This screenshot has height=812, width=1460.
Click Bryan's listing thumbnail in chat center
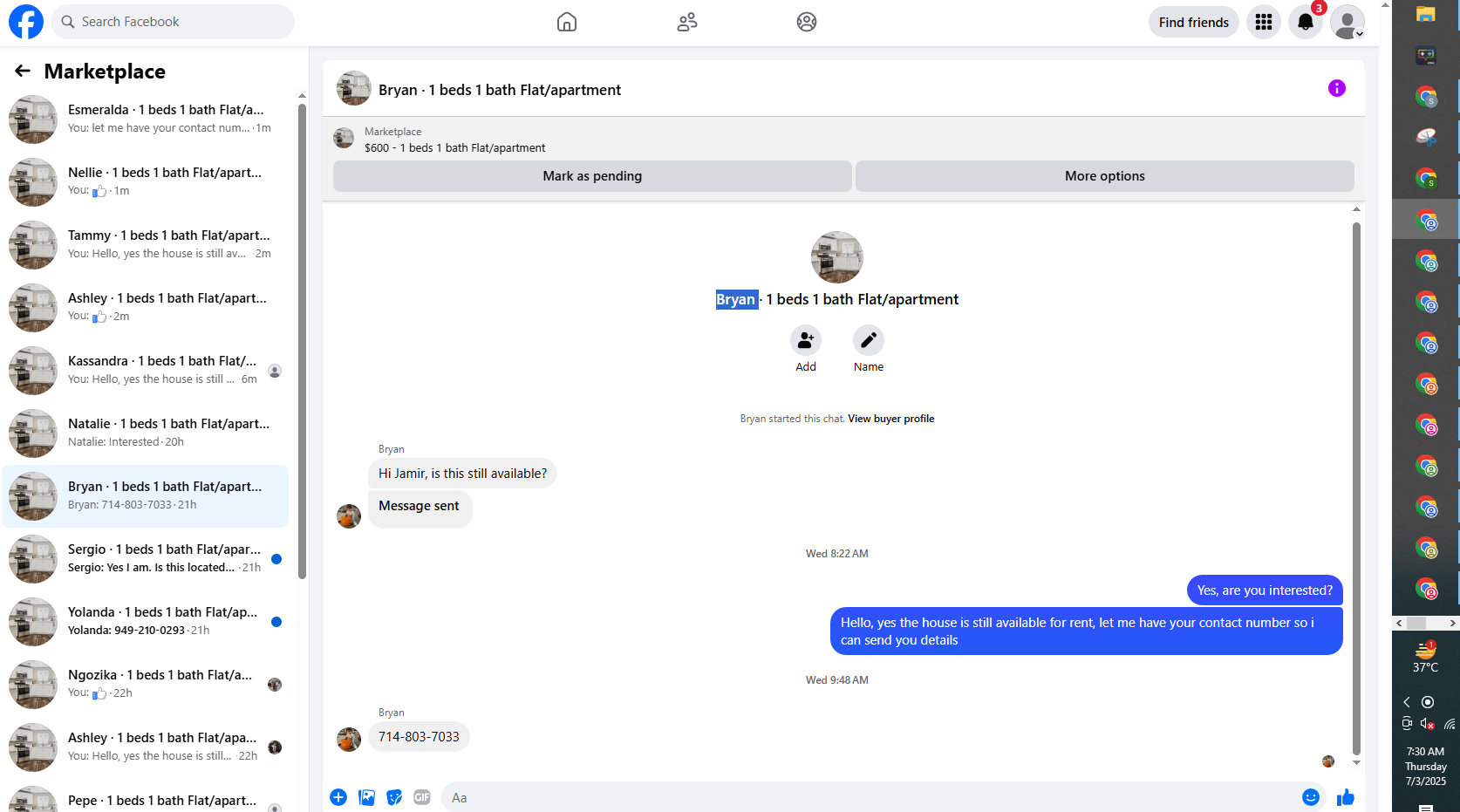pyautogui.click(x=837, y=257)
